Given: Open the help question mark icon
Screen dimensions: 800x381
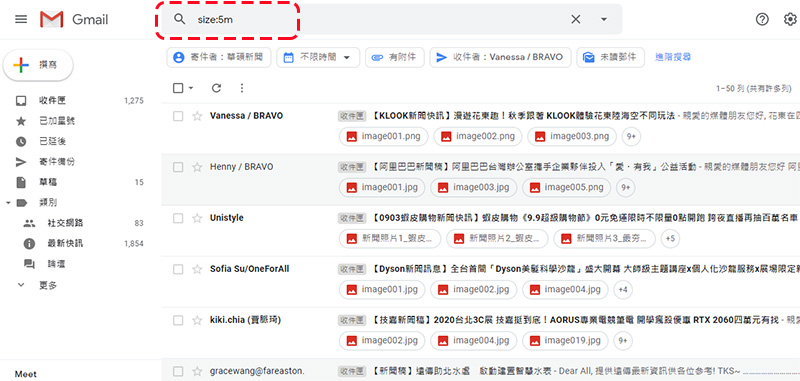Looking at the screenshot, I should click(x=762, y=19).
